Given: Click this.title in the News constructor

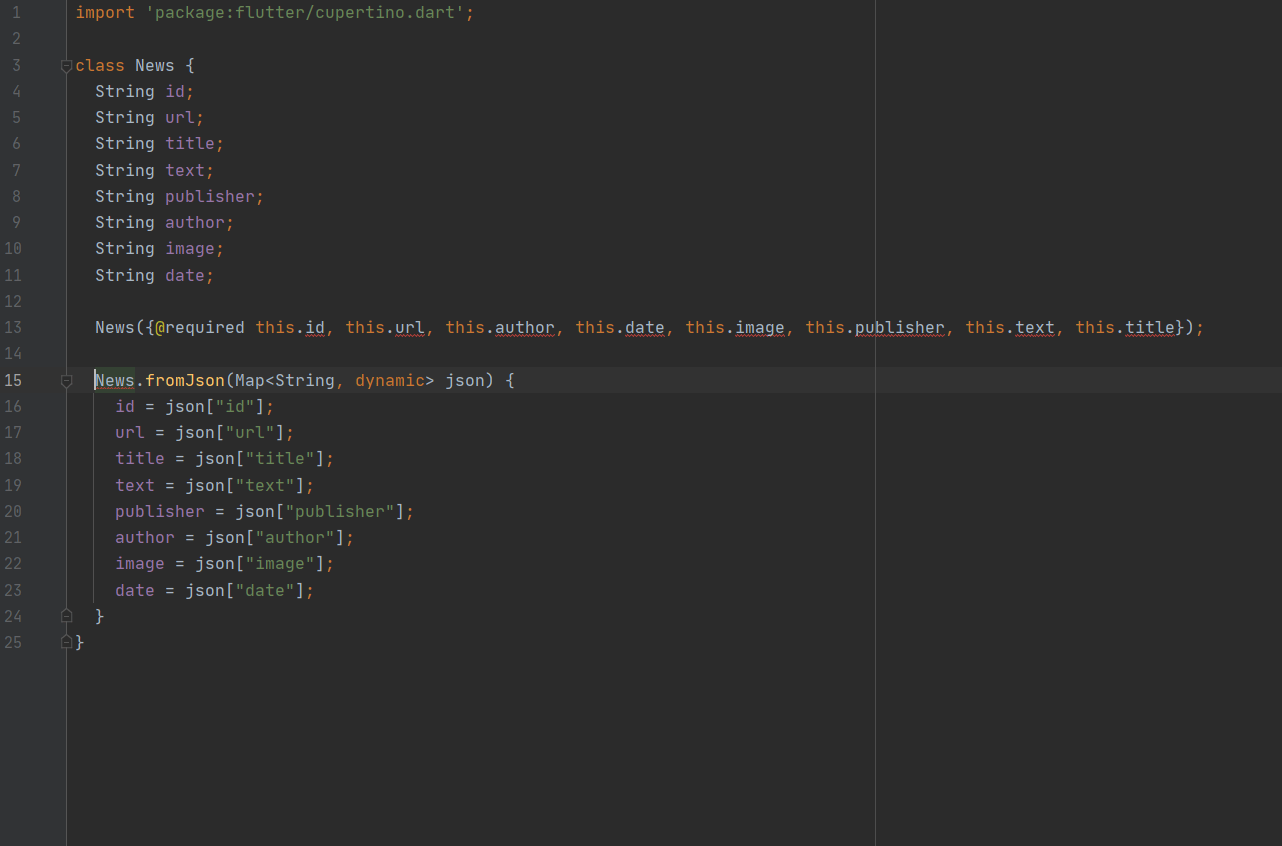Looking at the screenshot, I should click(x=1125, y=327).
